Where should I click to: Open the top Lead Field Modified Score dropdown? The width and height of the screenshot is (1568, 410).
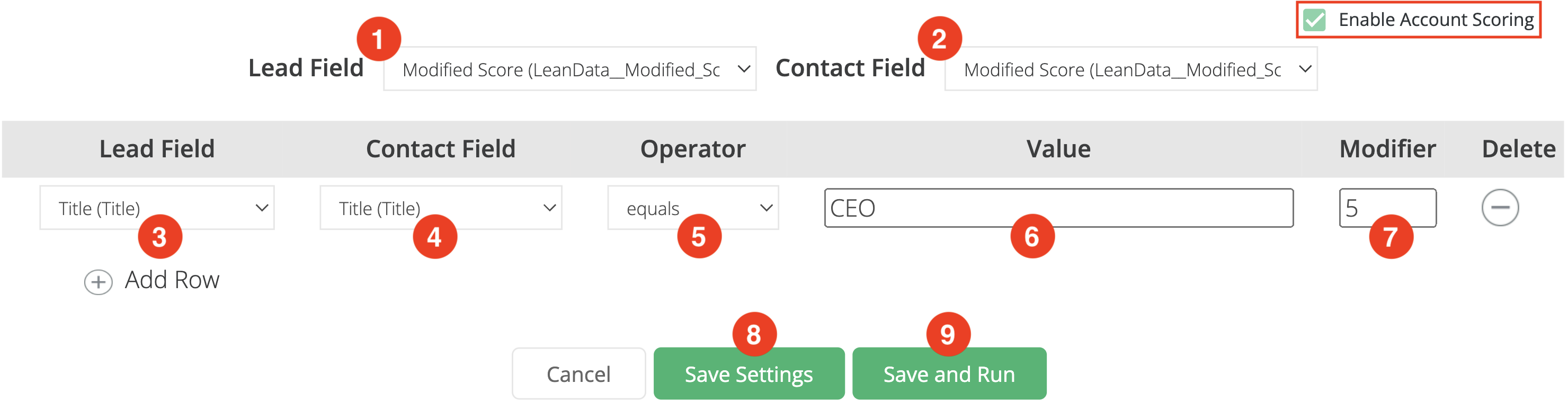tap(569, 69)
